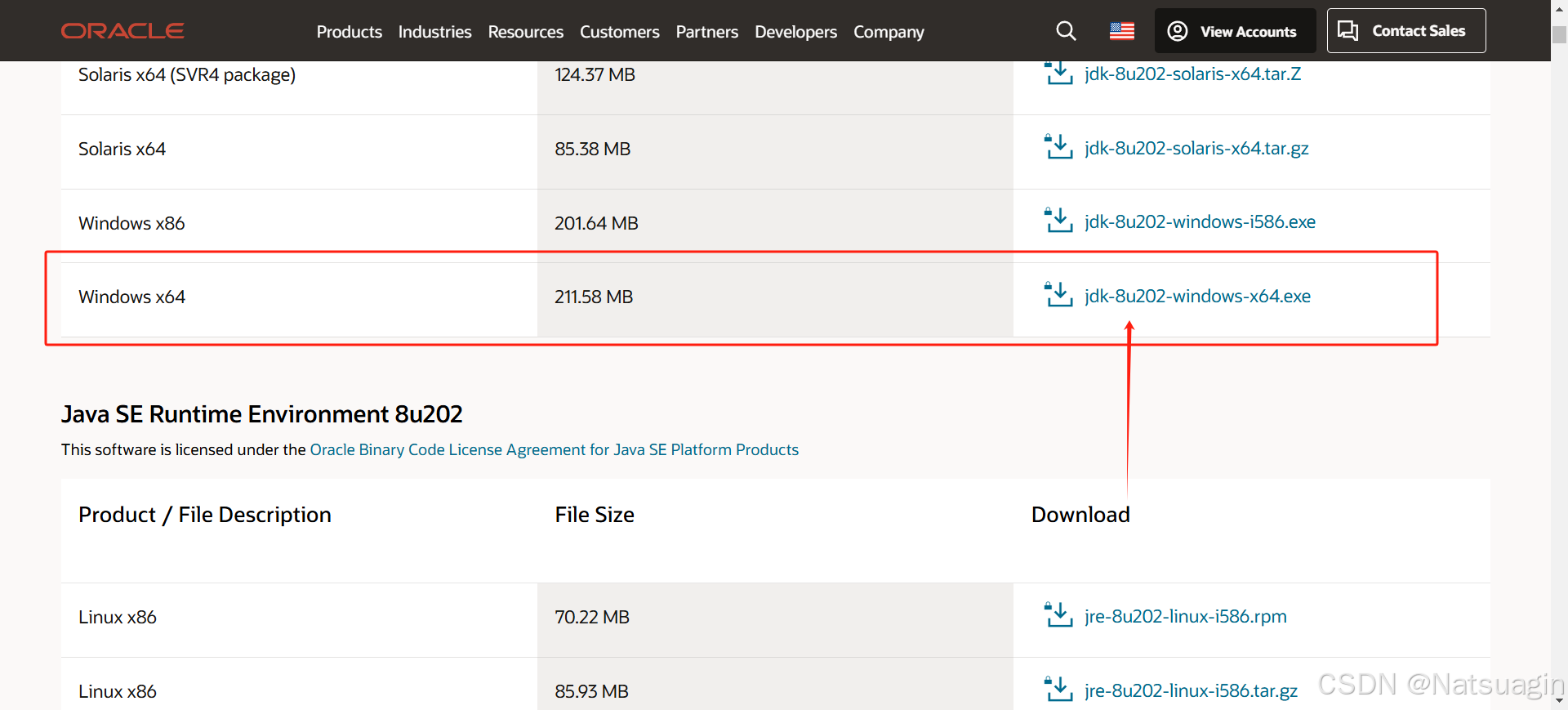Screen dimensions: 1568x710
Task: Open the Partners menu
Action: point(706,32)
